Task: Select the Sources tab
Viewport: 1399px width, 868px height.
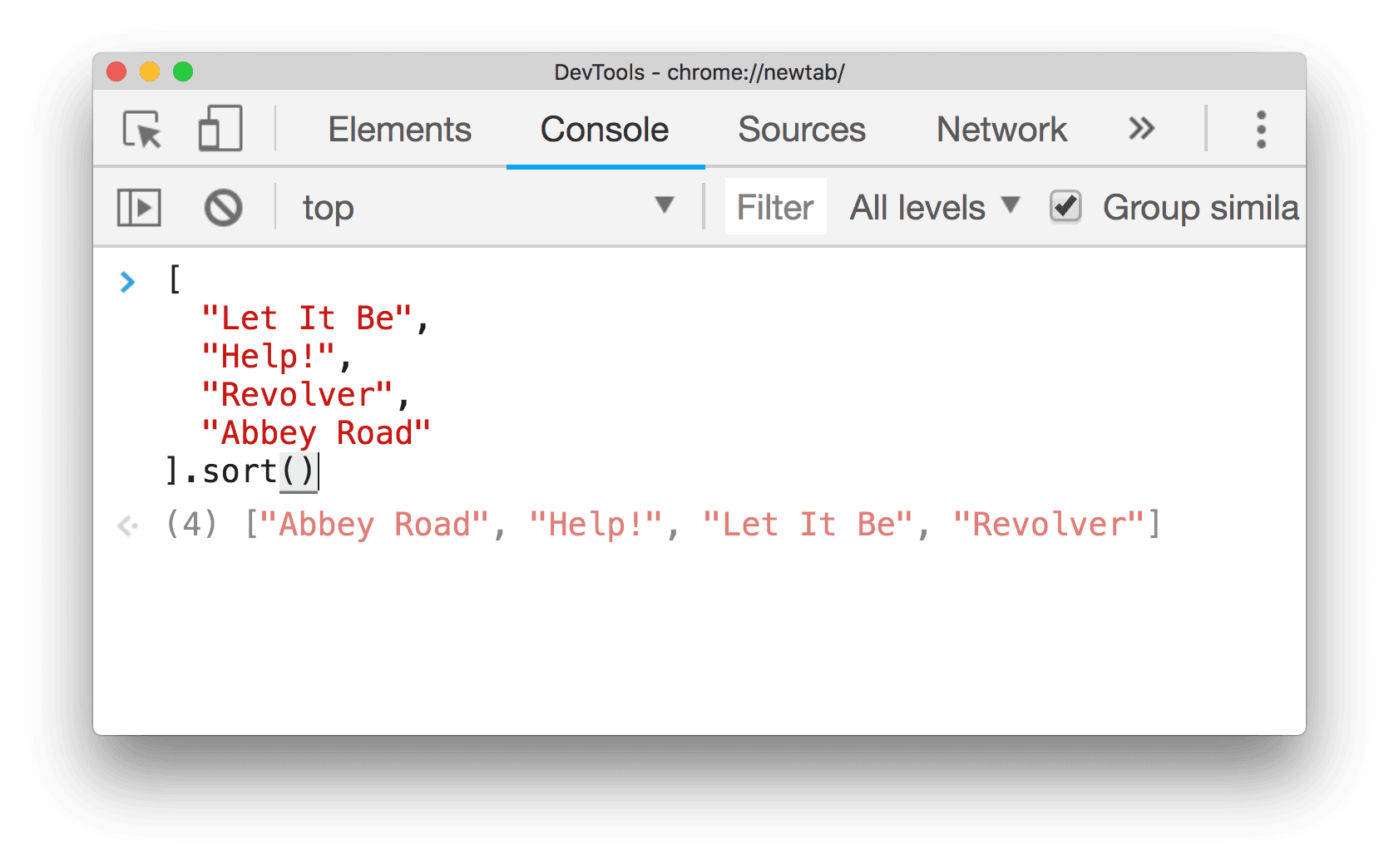Action: (x=801, y=130)
